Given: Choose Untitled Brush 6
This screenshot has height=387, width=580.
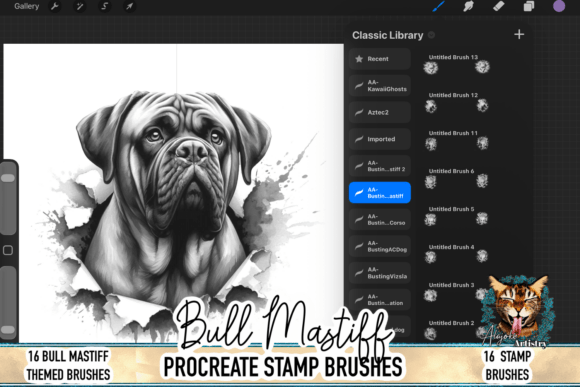Looking at the screenshot, I should point(457,178).
